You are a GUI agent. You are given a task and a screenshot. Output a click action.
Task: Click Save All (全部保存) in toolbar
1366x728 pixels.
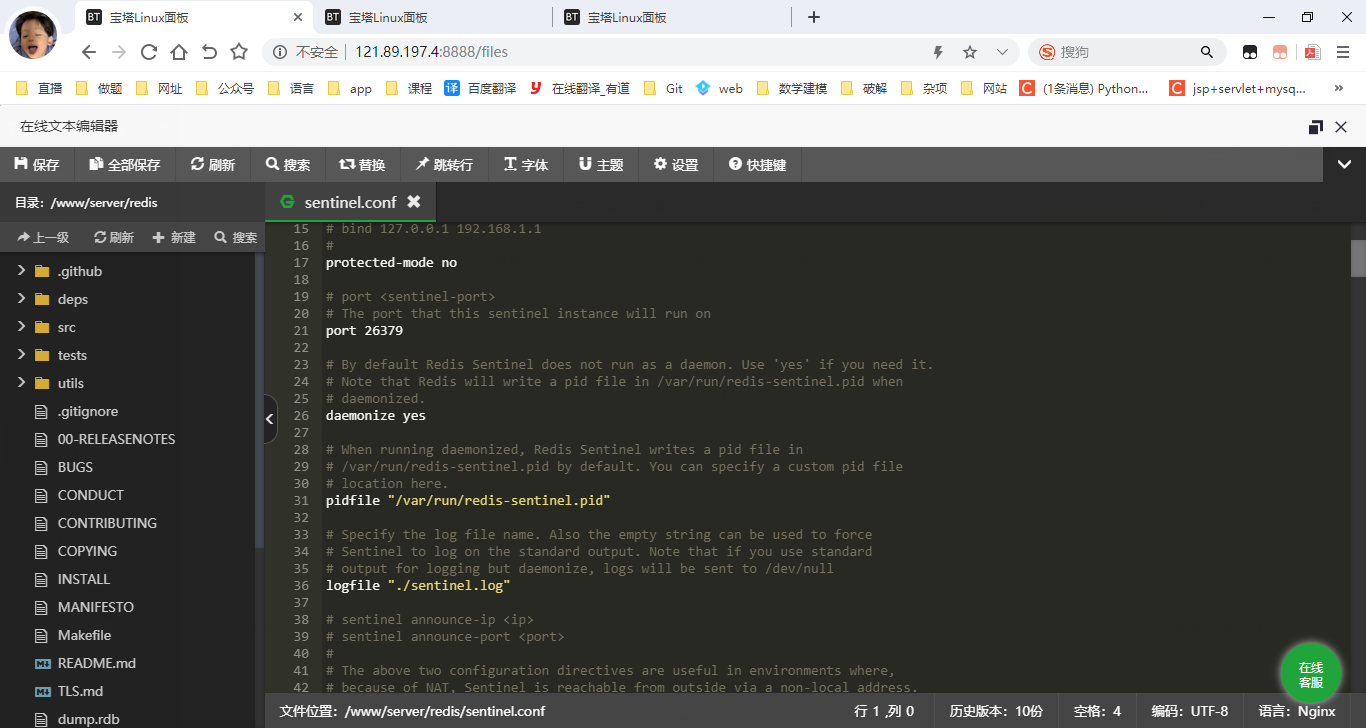click(125, 165)
